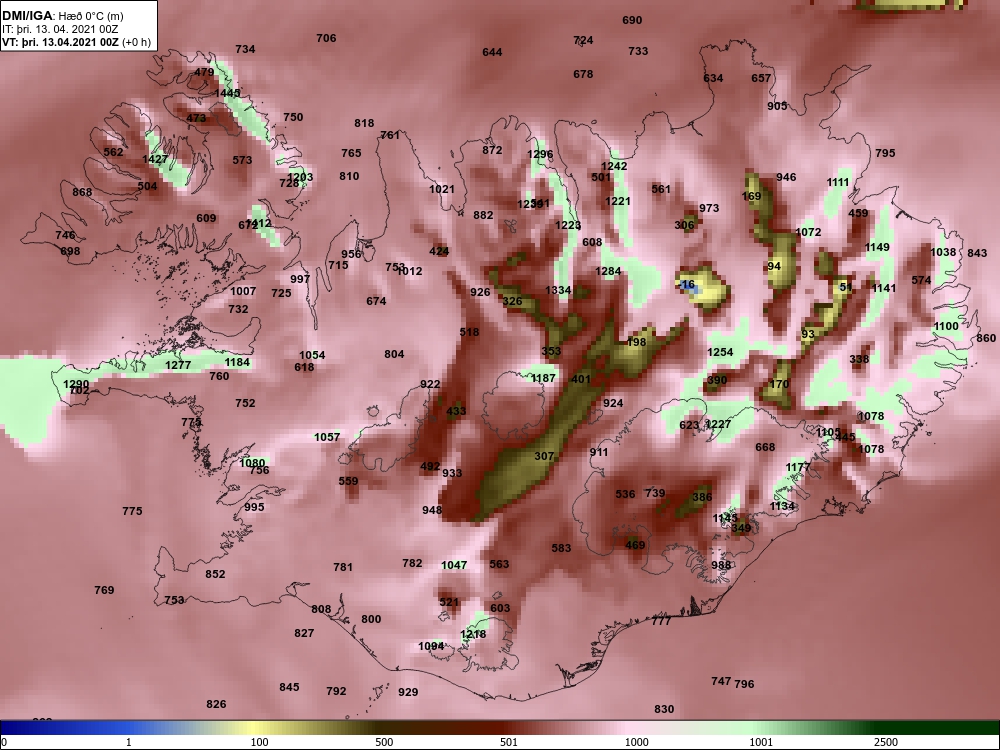Click the 1334 value in the north

click(x=558, y=290)
